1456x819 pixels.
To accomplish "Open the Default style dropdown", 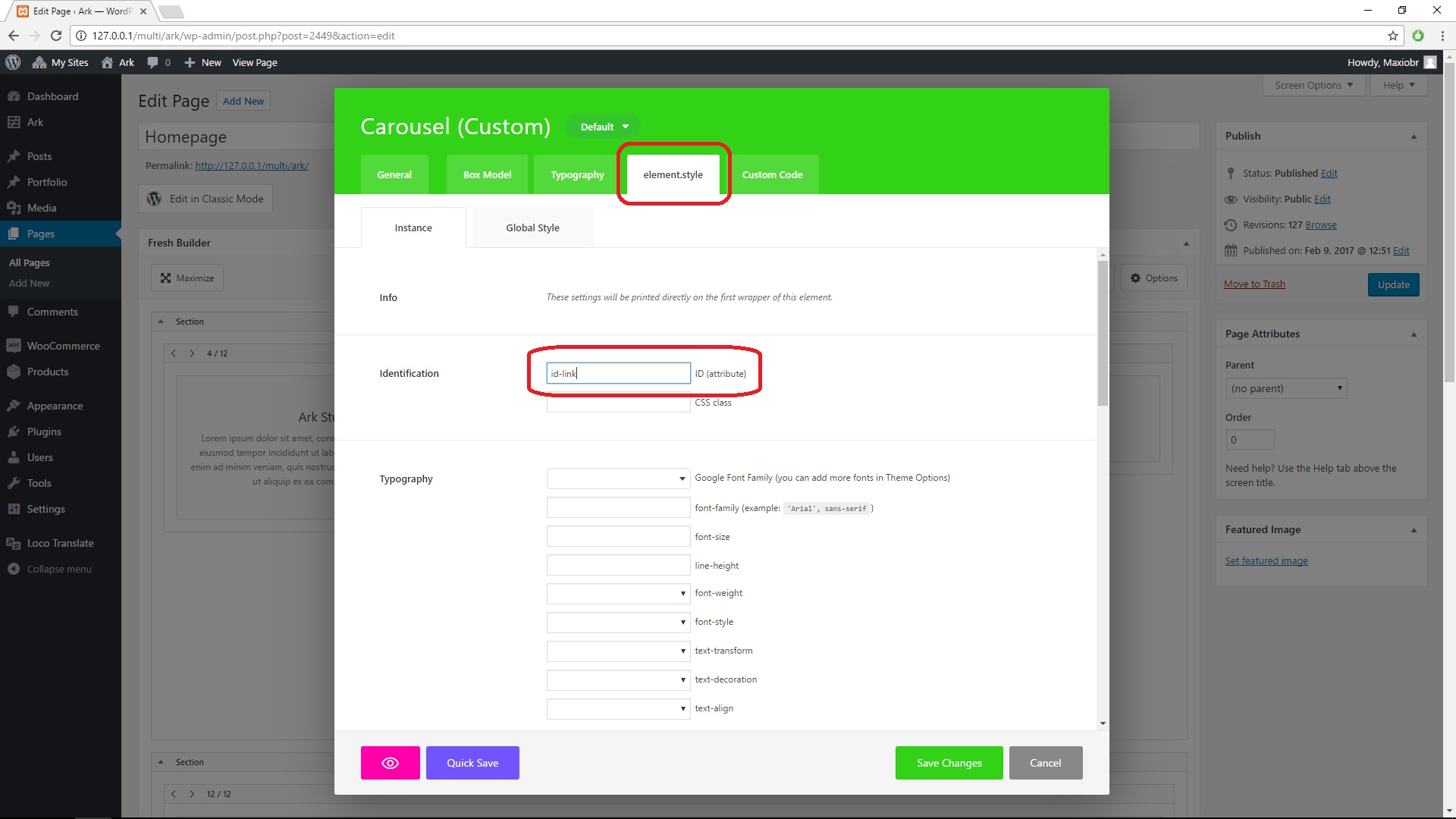I will [602, 126].
